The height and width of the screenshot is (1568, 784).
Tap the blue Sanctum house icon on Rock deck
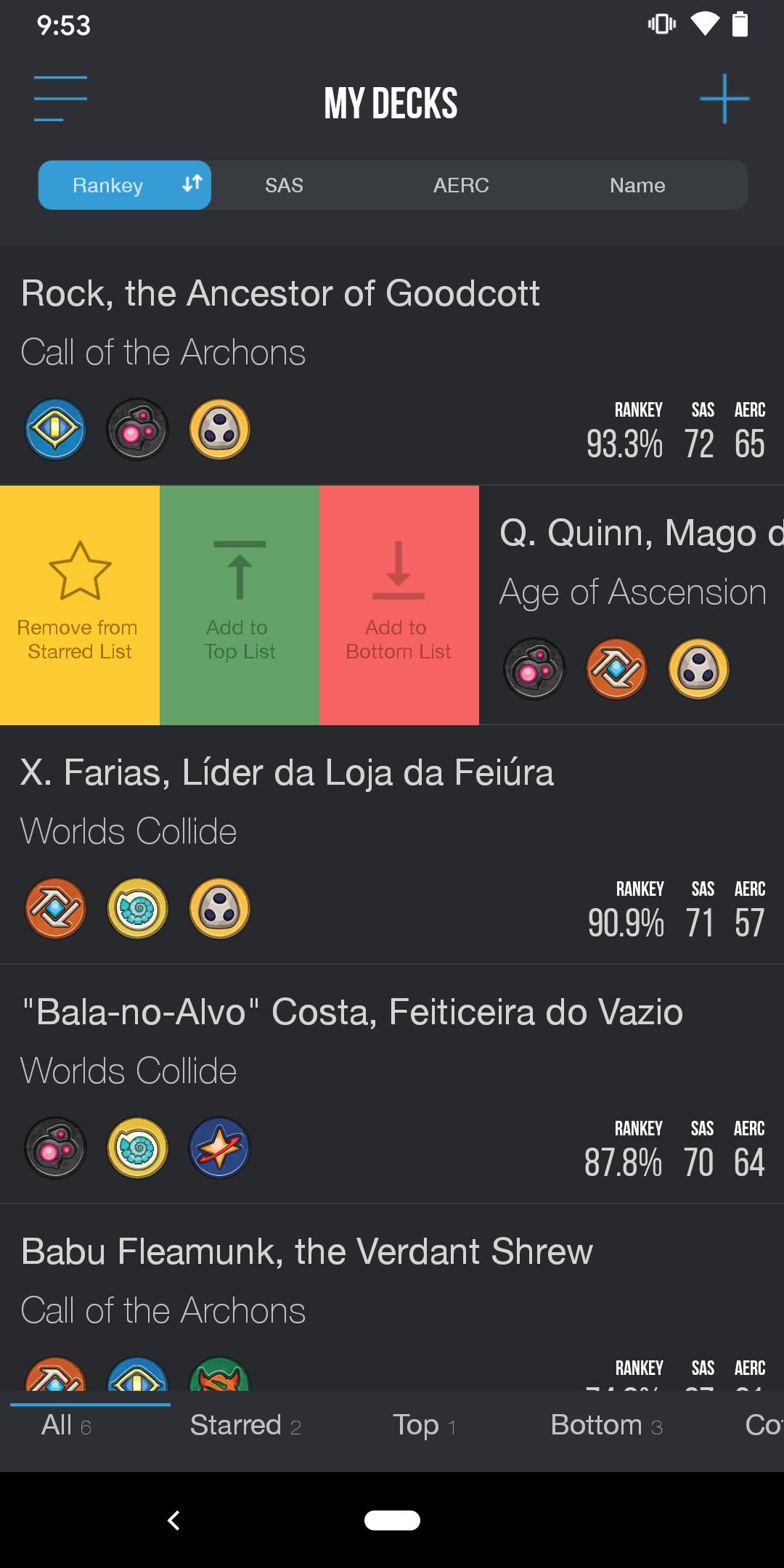(56, 429)
